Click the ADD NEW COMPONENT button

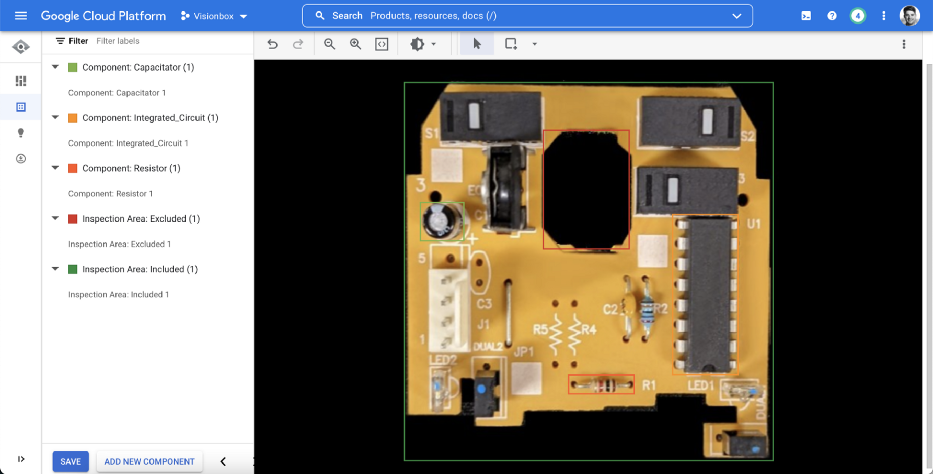[x=149, y=461]
